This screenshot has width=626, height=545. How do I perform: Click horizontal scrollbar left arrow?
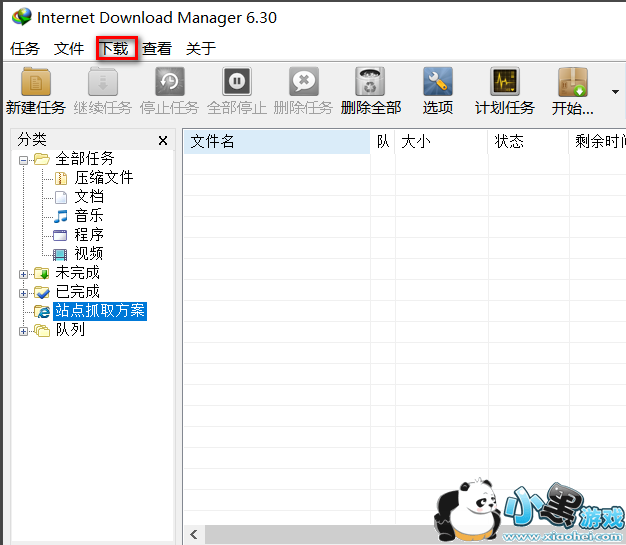point(194,534)
